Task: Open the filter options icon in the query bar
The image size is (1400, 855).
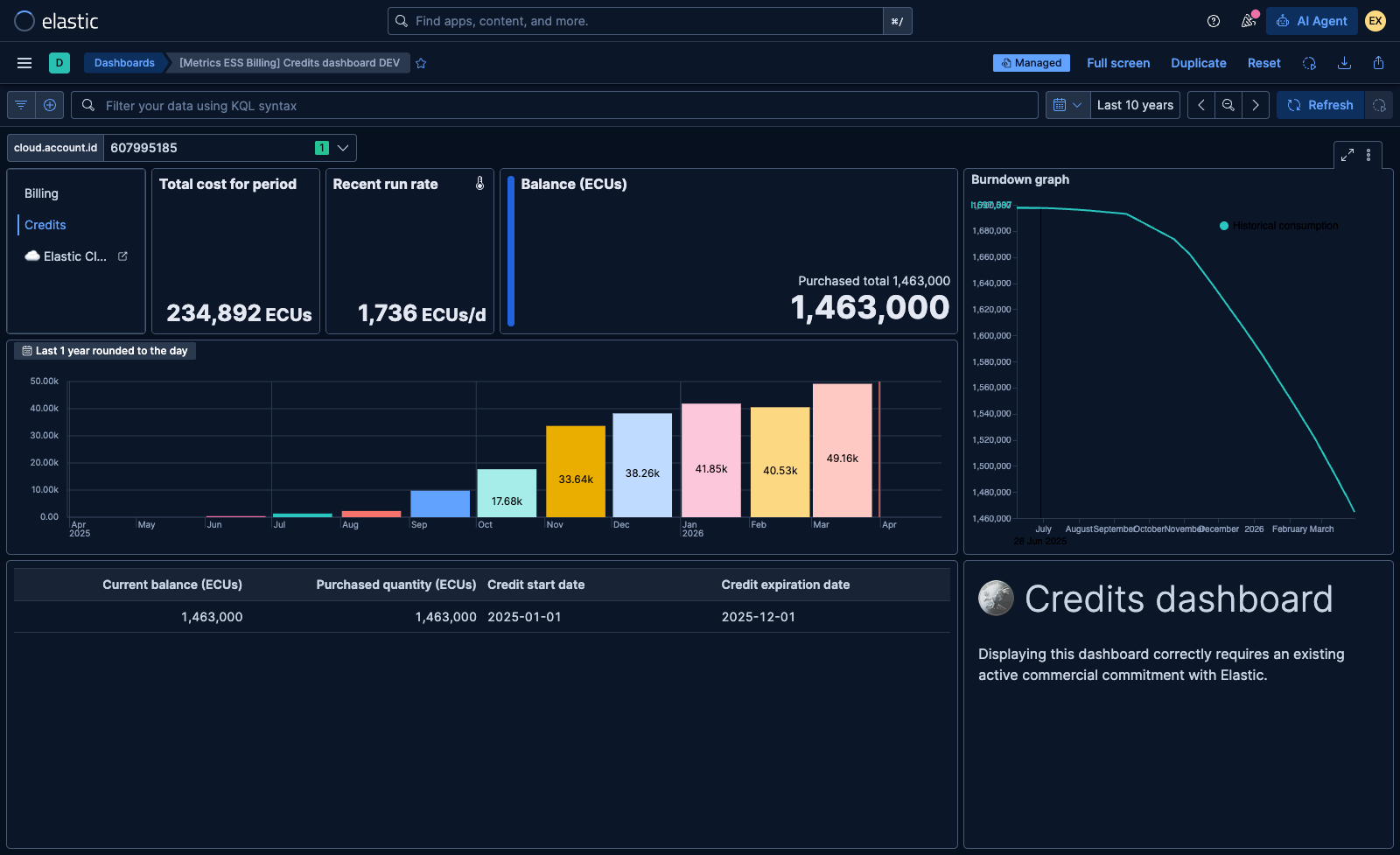Action: click(x=20, y=105)
